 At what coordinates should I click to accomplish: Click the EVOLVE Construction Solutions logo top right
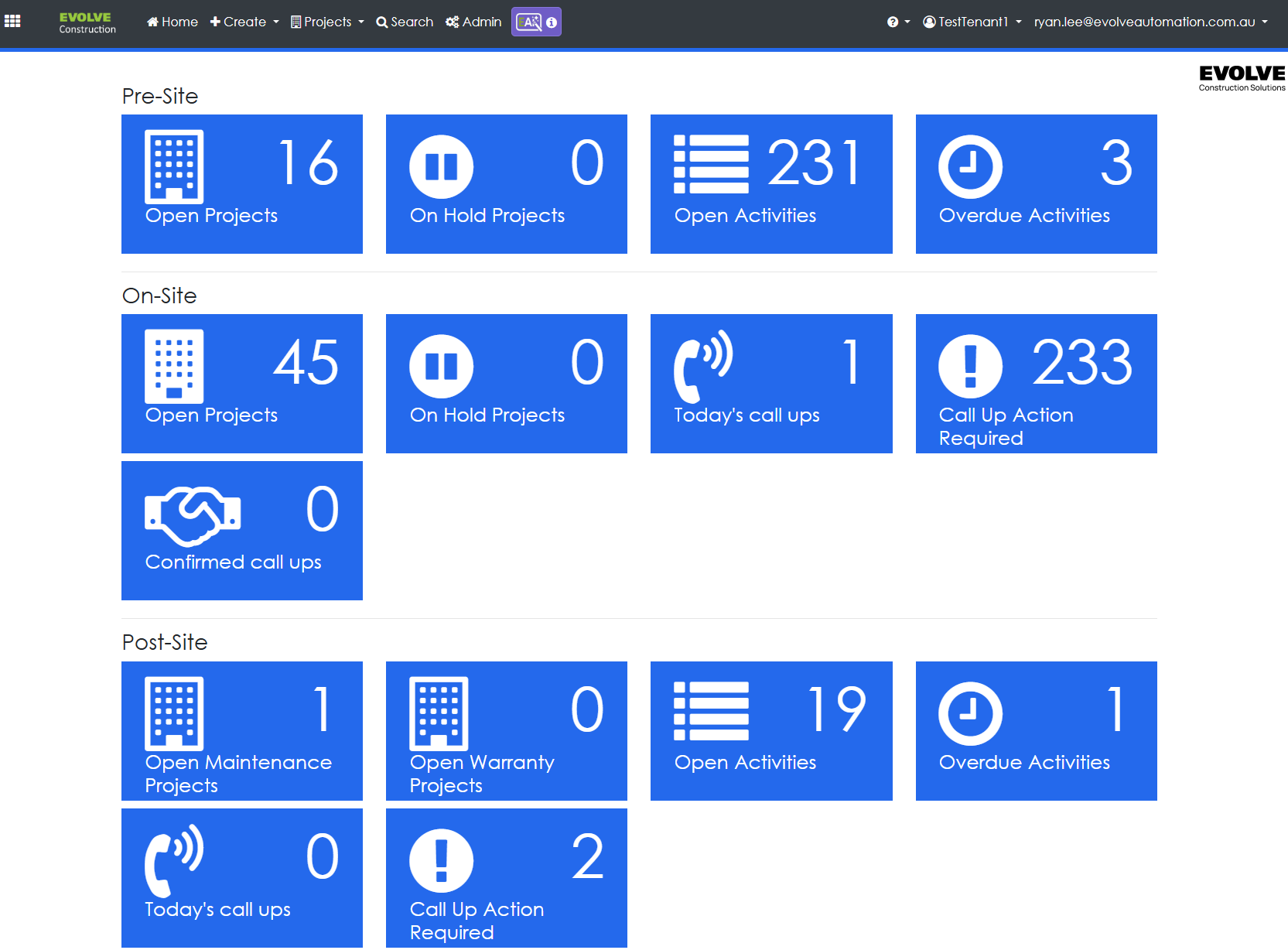(x=1241, y=77)
